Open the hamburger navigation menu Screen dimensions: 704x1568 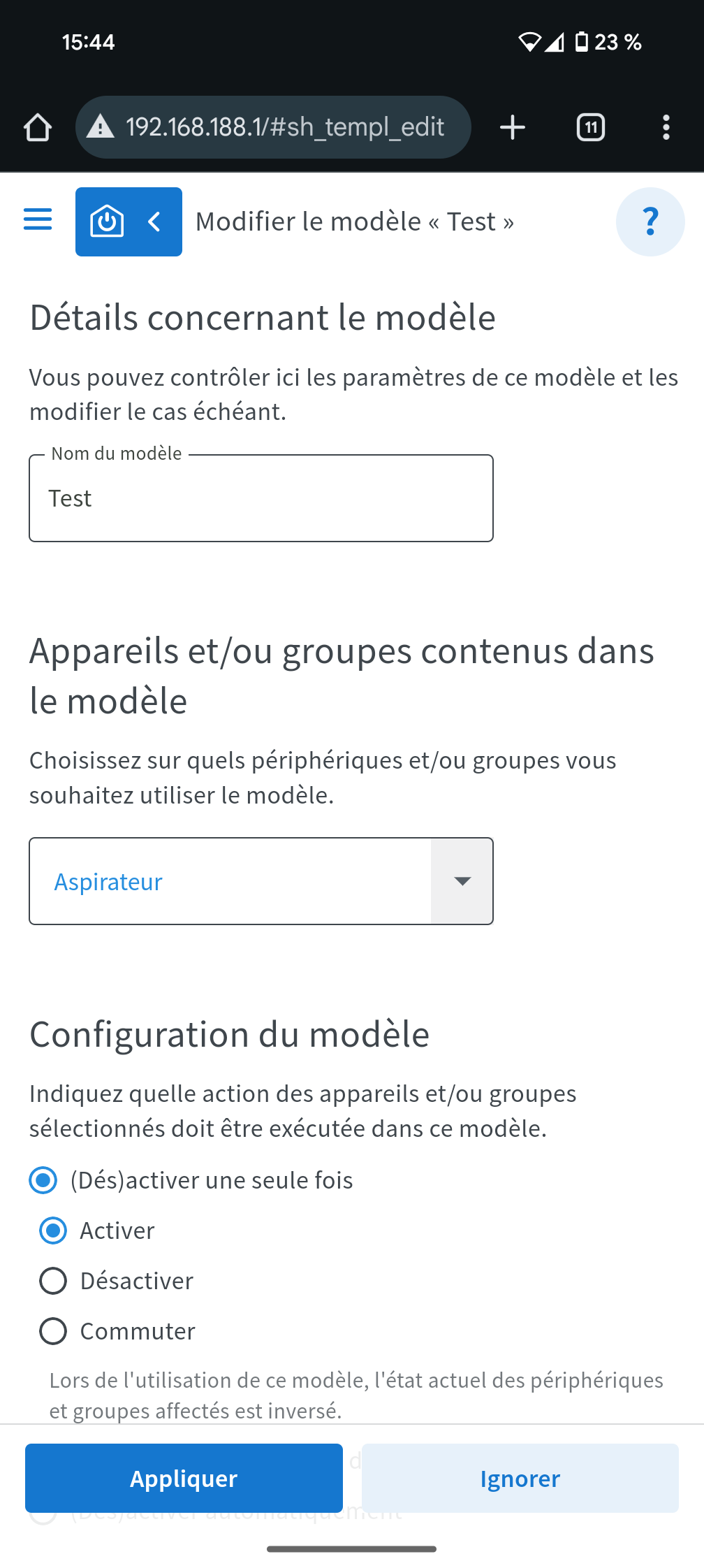(x=38, y=219)
